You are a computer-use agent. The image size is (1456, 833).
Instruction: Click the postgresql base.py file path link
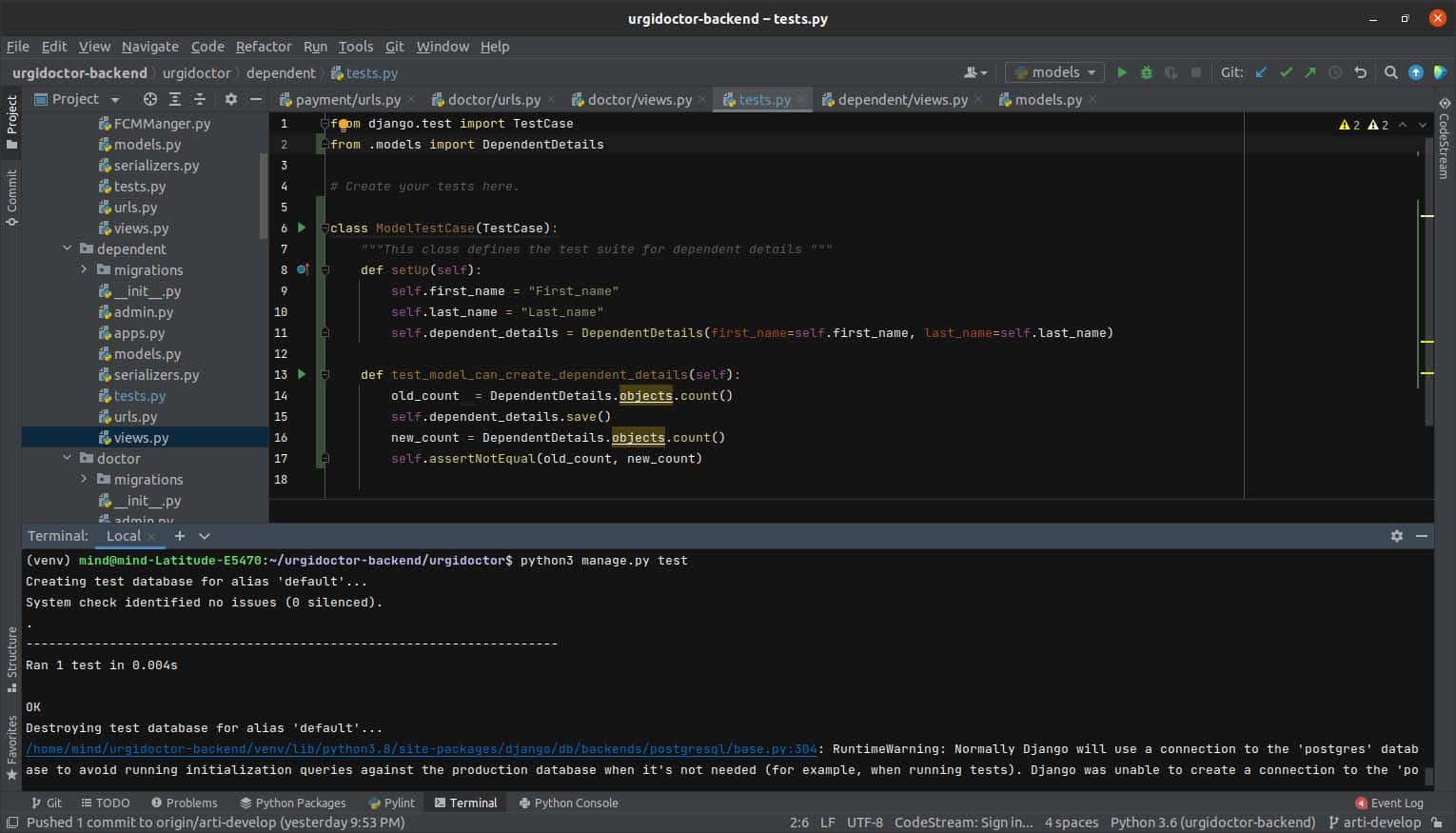tap(422, 748)
